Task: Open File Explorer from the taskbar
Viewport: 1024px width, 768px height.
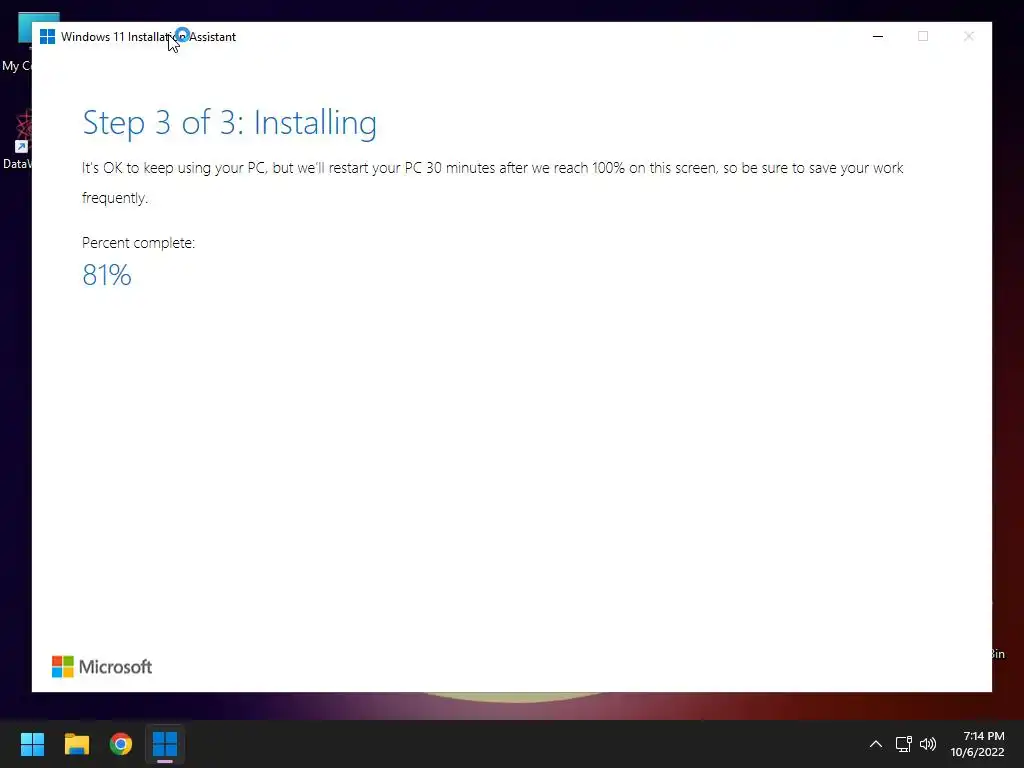Action: [x=76, y=744]
